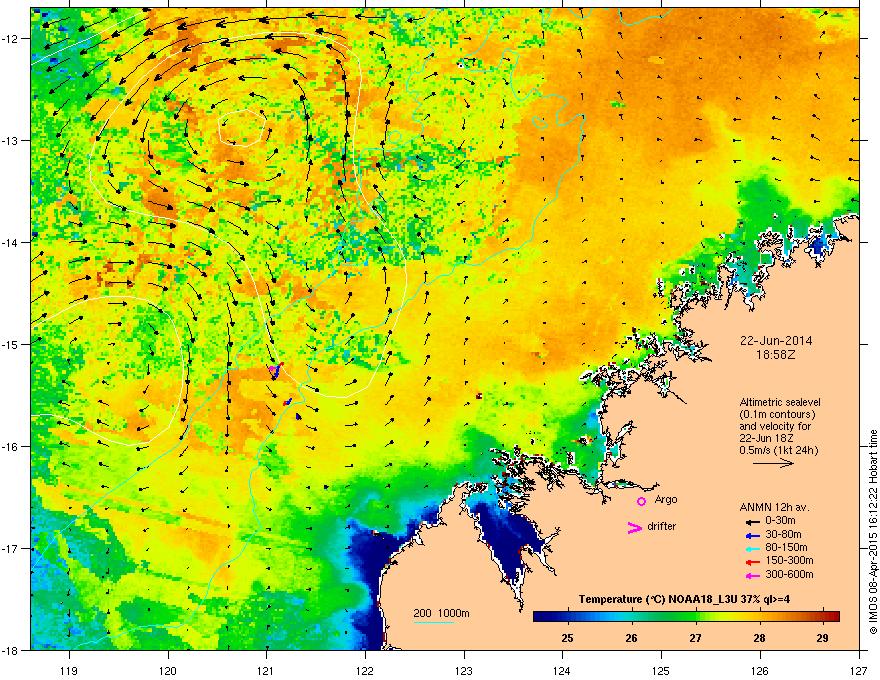
Task: Click the magenta Argo circle in legend
Action: coord(641,501)
